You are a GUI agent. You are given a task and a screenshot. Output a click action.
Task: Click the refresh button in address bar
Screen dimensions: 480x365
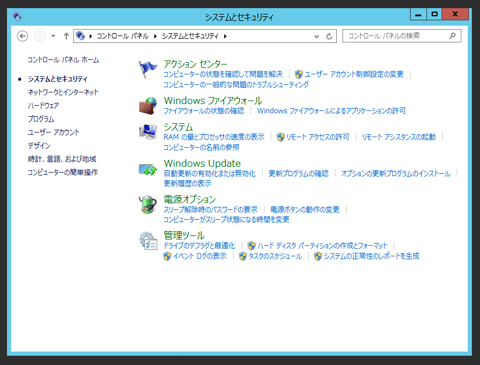(x=329, y=36)
